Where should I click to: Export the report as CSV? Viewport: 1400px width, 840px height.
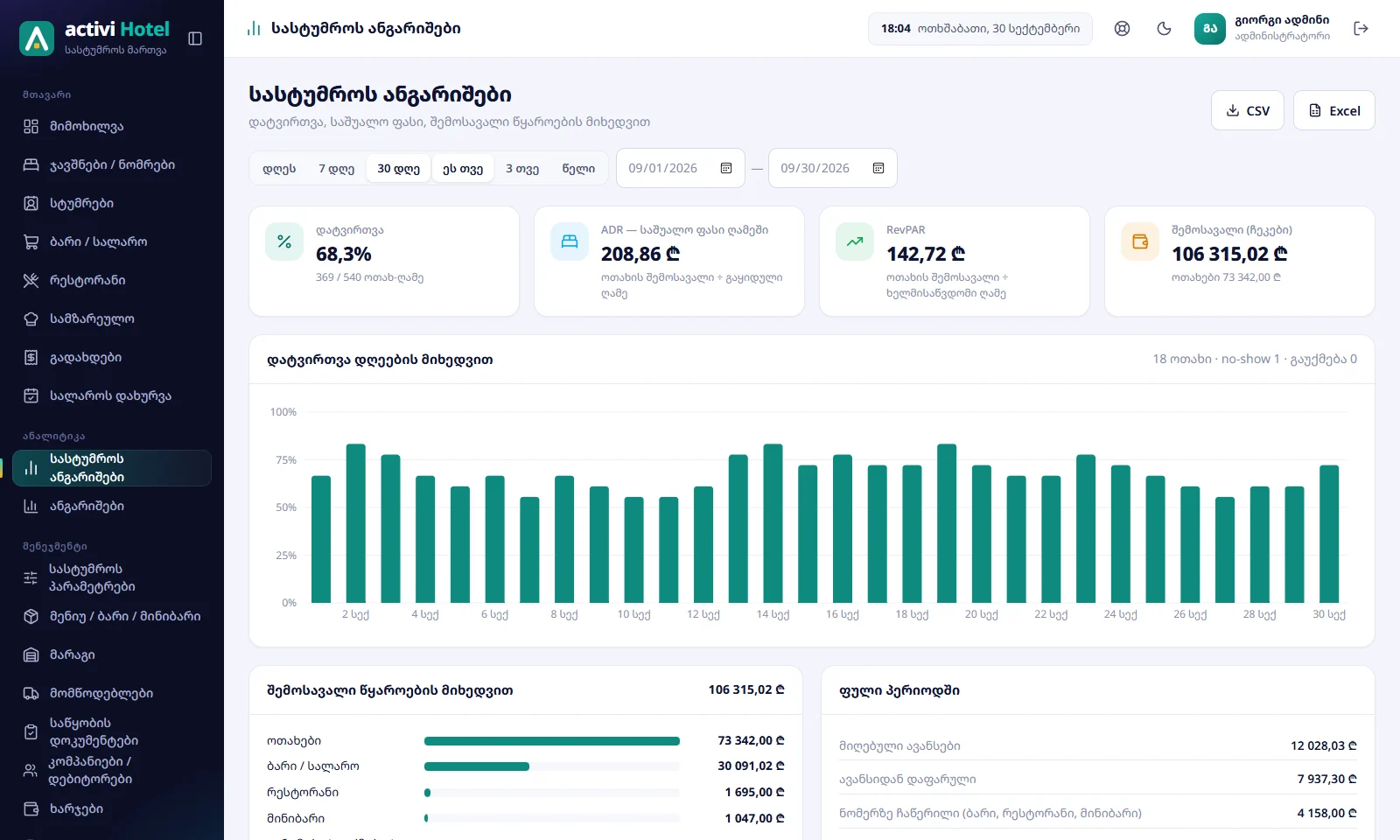1248,110
